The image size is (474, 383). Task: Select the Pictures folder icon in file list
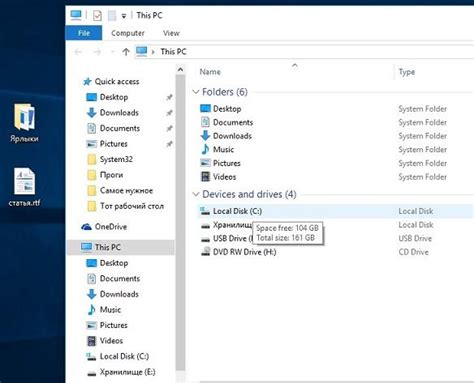pyautogui.click(x=205, y=163)
